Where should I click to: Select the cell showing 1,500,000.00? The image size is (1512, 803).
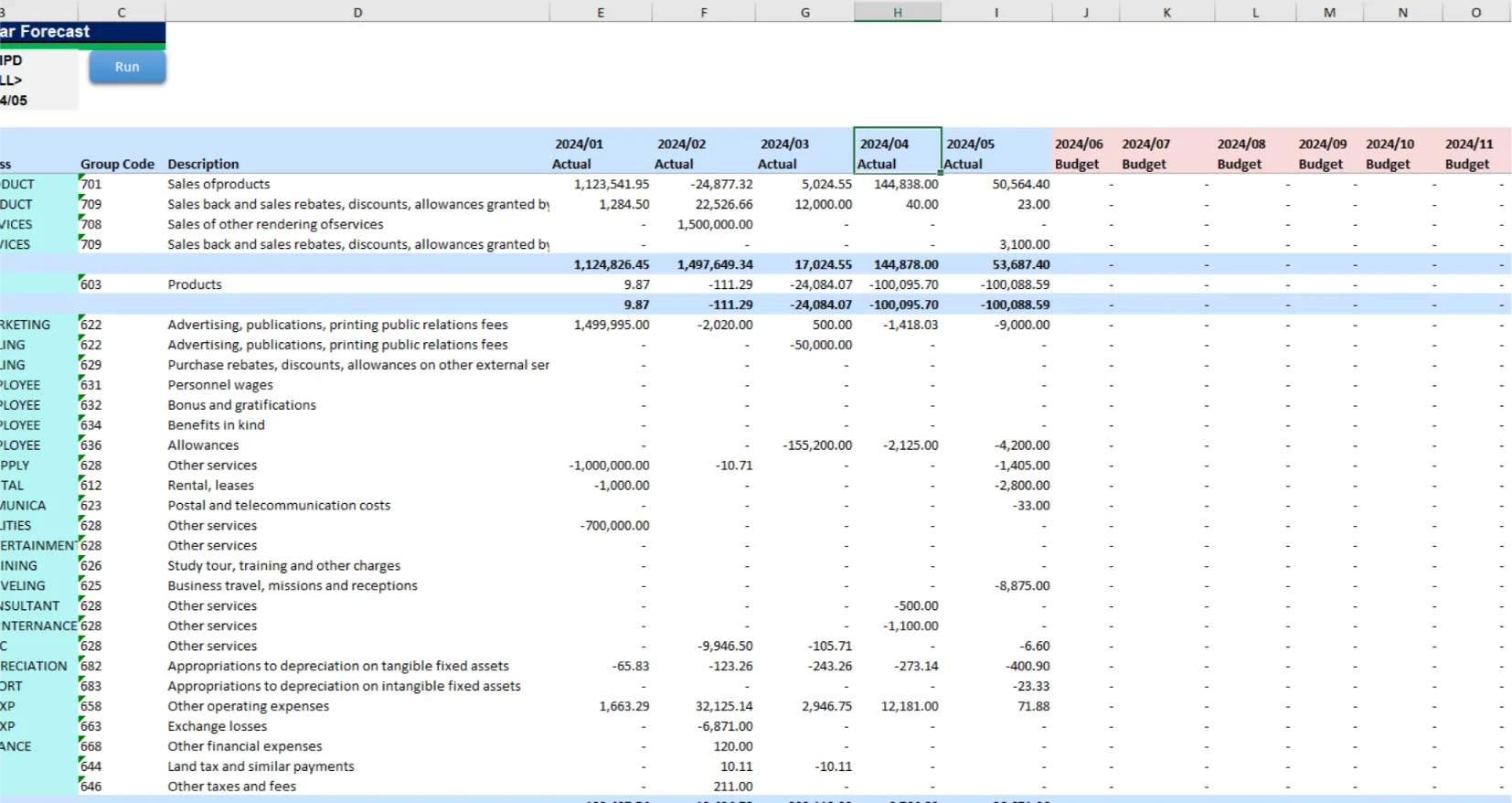tap(714, 224)
